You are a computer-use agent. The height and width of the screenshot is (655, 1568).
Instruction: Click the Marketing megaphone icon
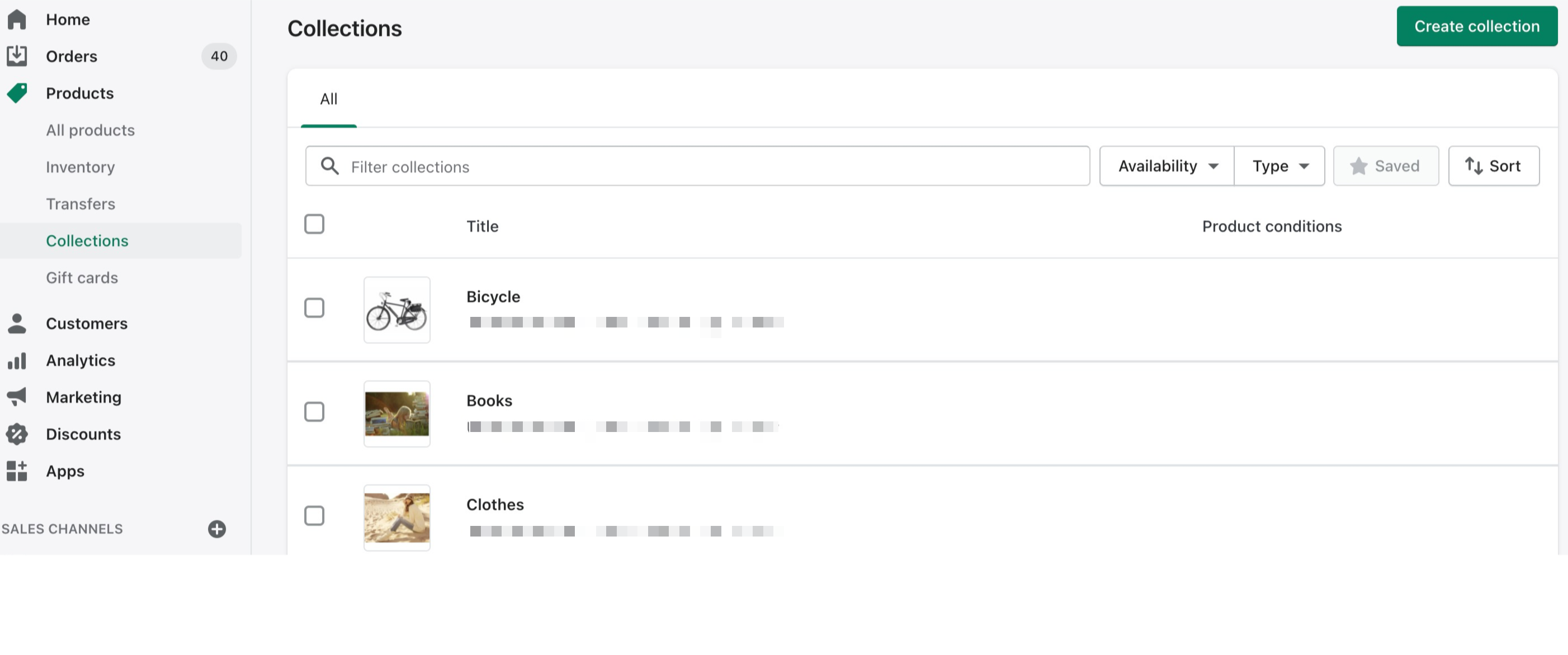17,397
